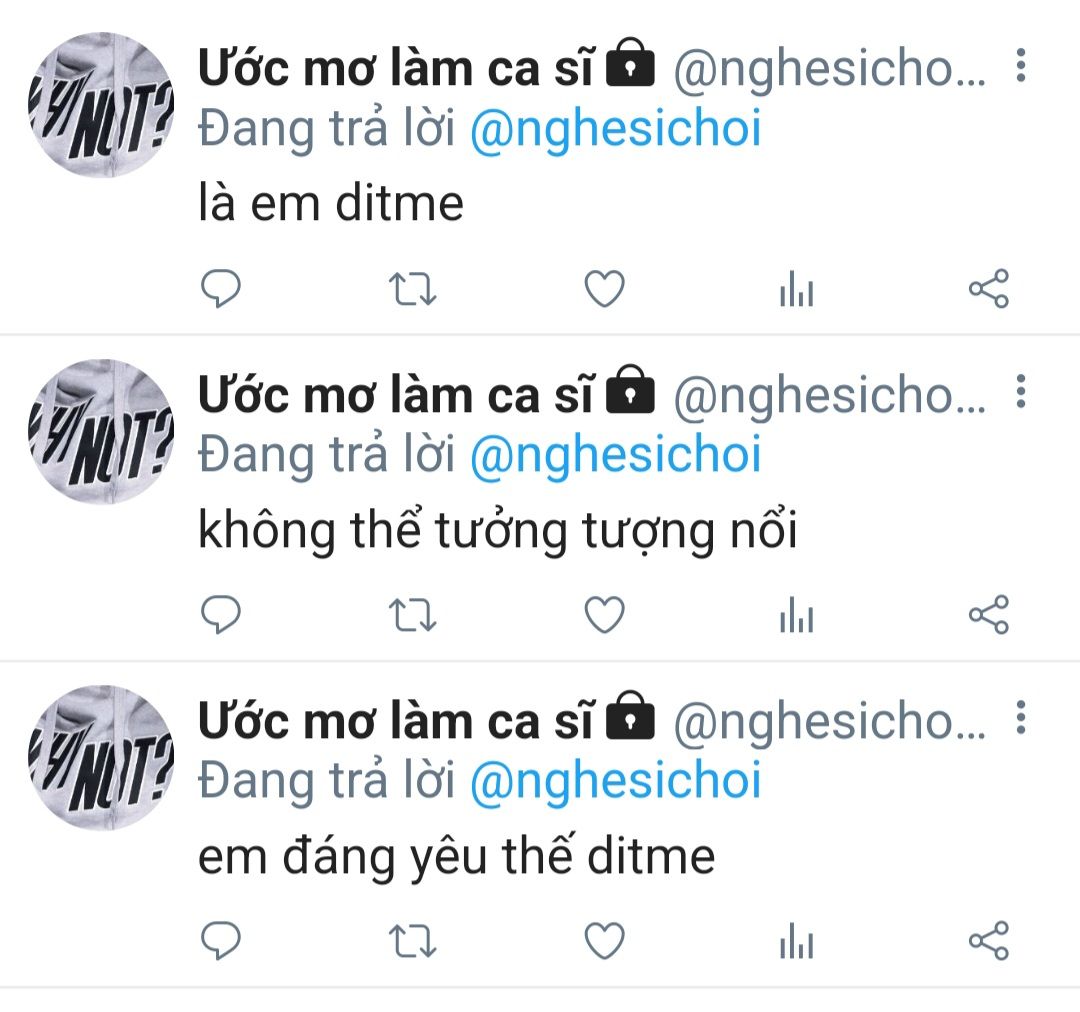Reply to 'không thể tưởng tượng nổi' tweet
1080x1012 pixels.
[x=220, y=615]
